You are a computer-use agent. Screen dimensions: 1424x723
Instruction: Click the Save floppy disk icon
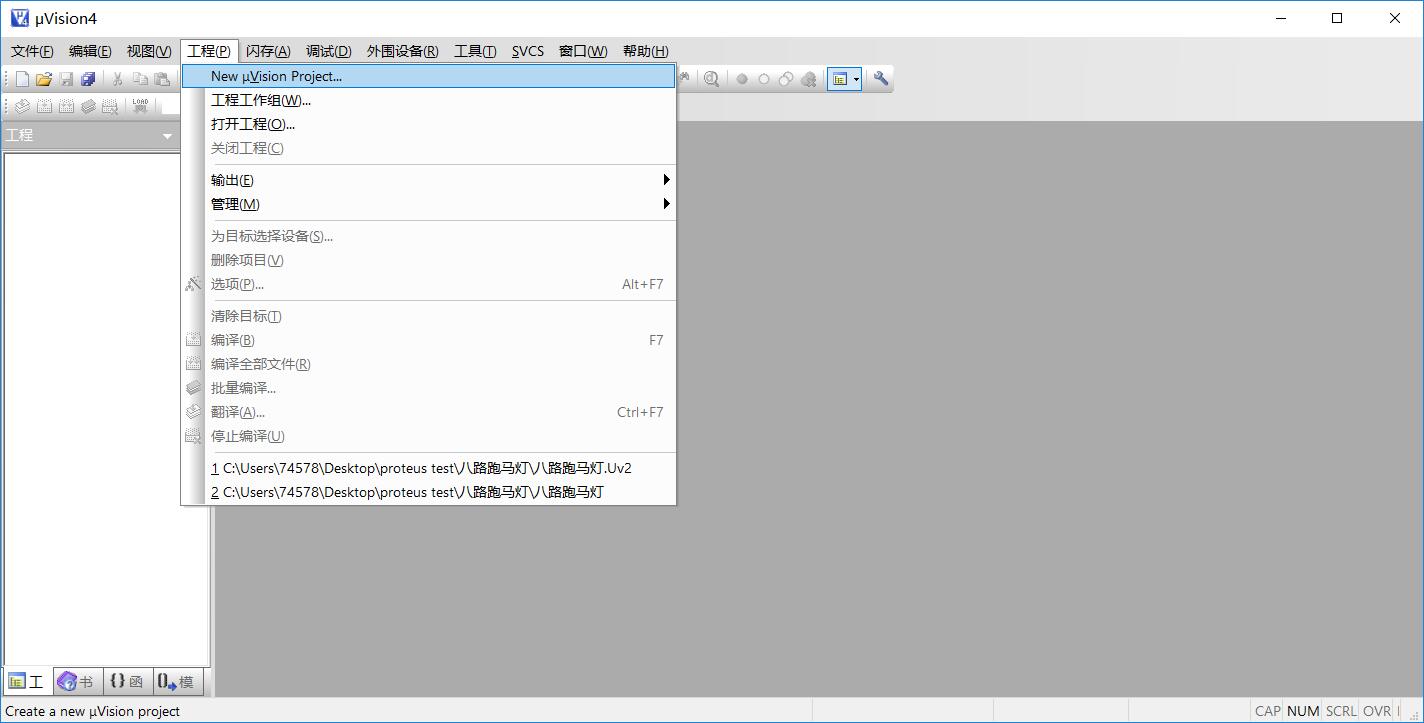[66, 79]
